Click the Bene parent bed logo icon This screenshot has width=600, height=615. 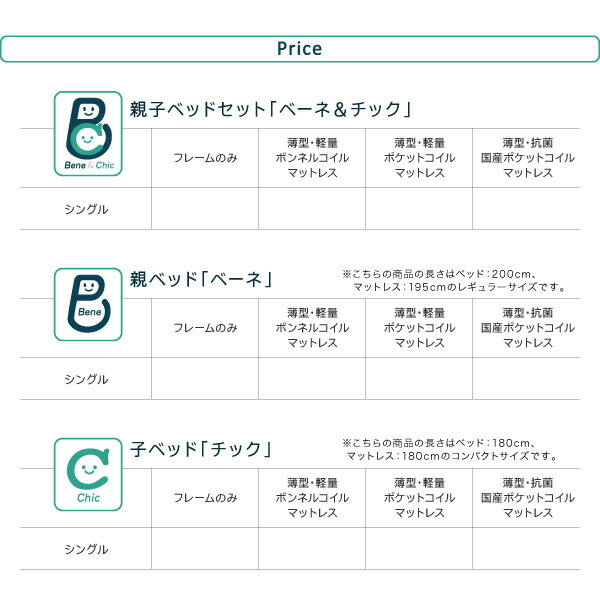pyautogui.click(x=88, y=304)
